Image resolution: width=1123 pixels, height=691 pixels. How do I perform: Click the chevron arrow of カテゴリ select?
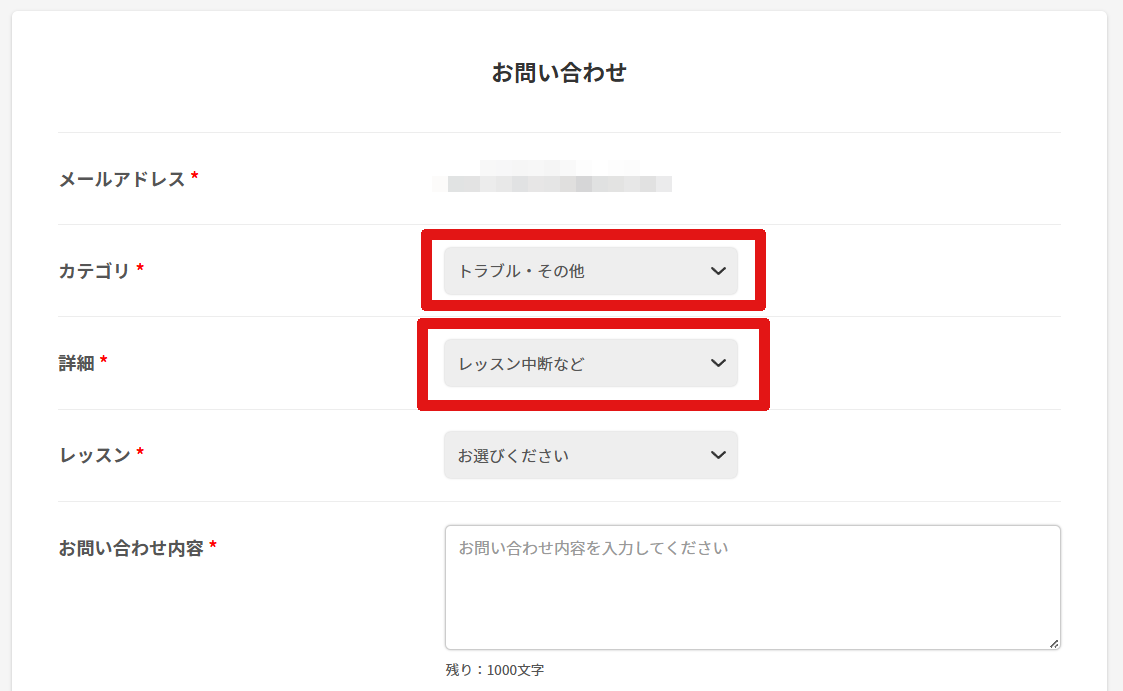coord(718,271)
